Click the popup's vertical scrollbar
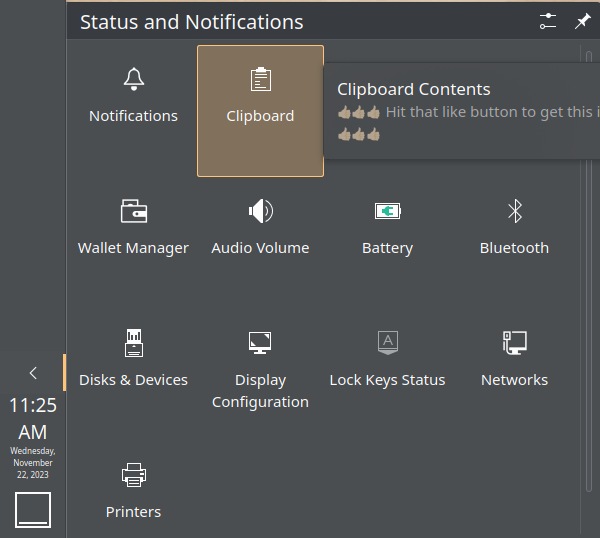Screen dimensions: 600x538 [589, 271]
